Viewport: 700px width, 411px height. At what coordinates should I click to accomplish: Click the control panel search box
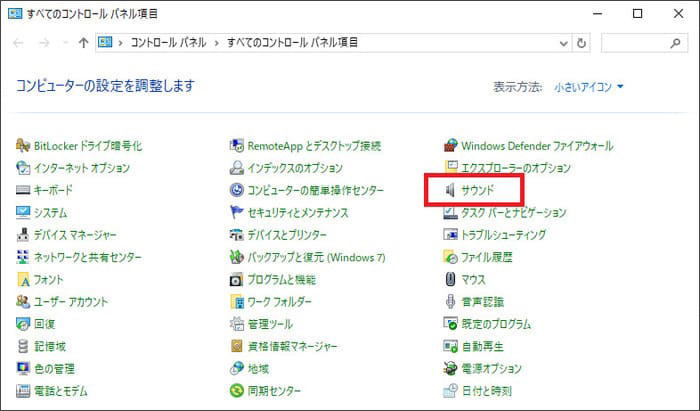(644, 43)
